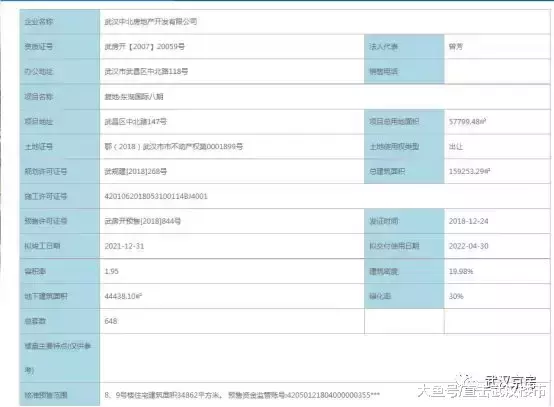The height and width of the screenshot is (407, 554).
Task: Select the 施工许可证号 label cell
Action: [60, 196]
